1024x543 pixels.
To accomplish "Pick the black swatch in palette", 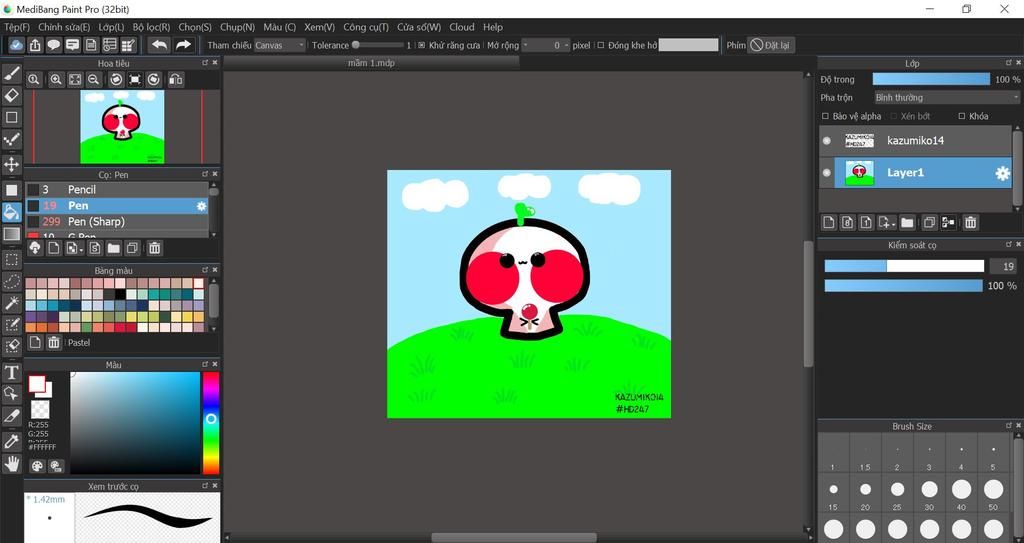I will (x=120, y=295).
